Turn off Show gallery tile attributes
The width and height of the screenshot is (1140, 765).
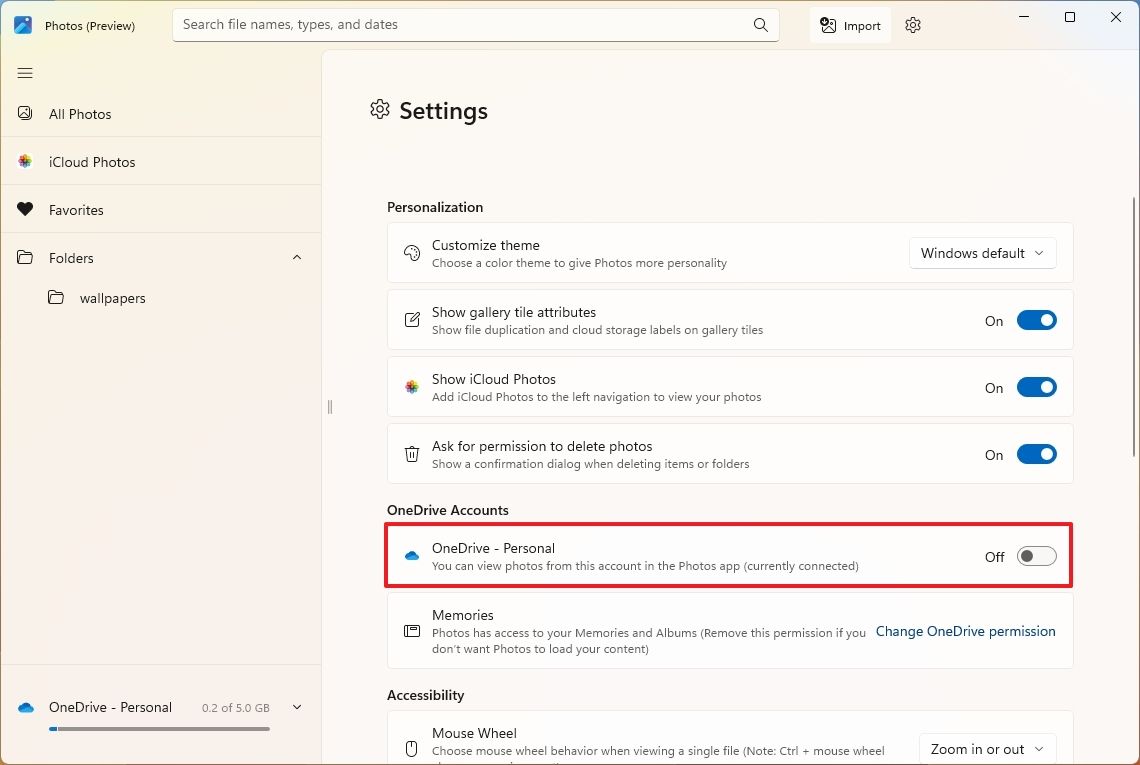(x=1036, y=321)
